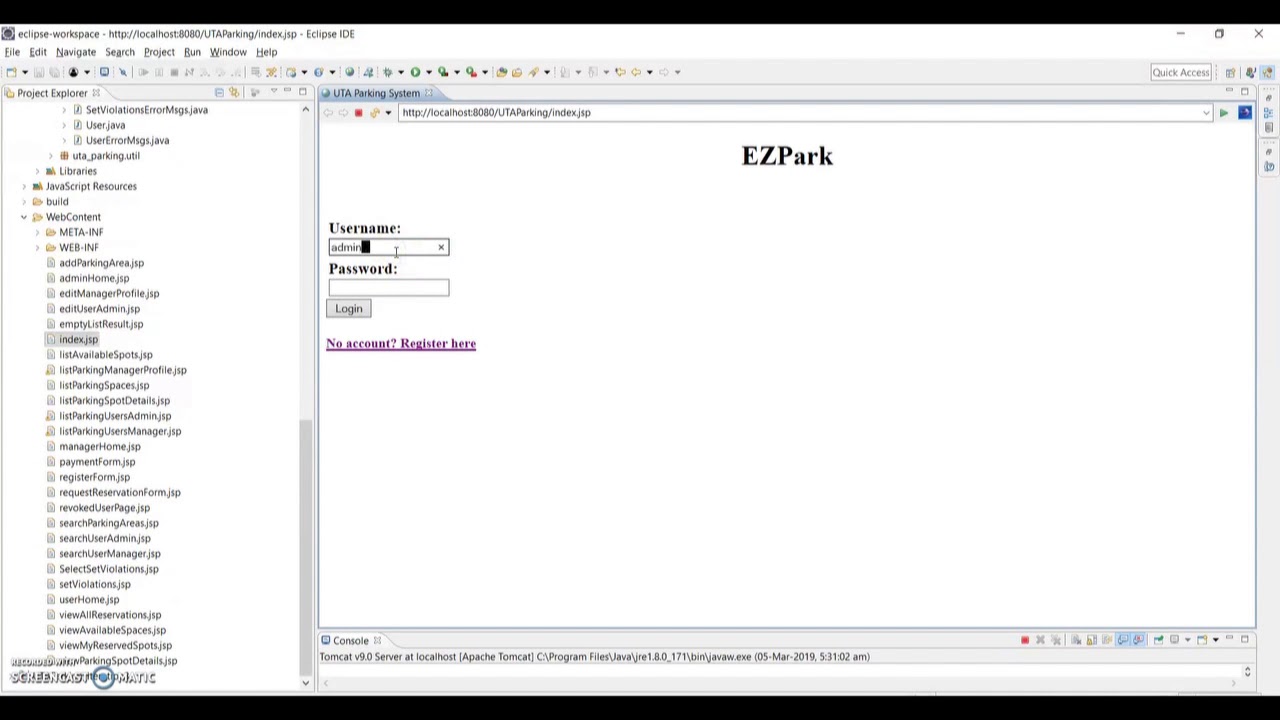1280x720 pixels.
Task: Select adminHome.jsp file
Action: 94,278
